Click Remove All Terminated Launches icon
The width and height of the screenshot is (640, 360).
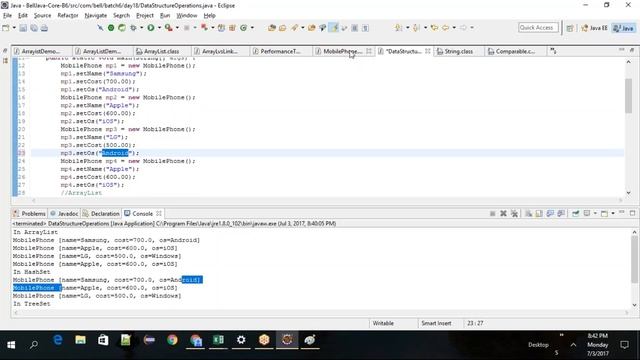[x=514, y=213]
